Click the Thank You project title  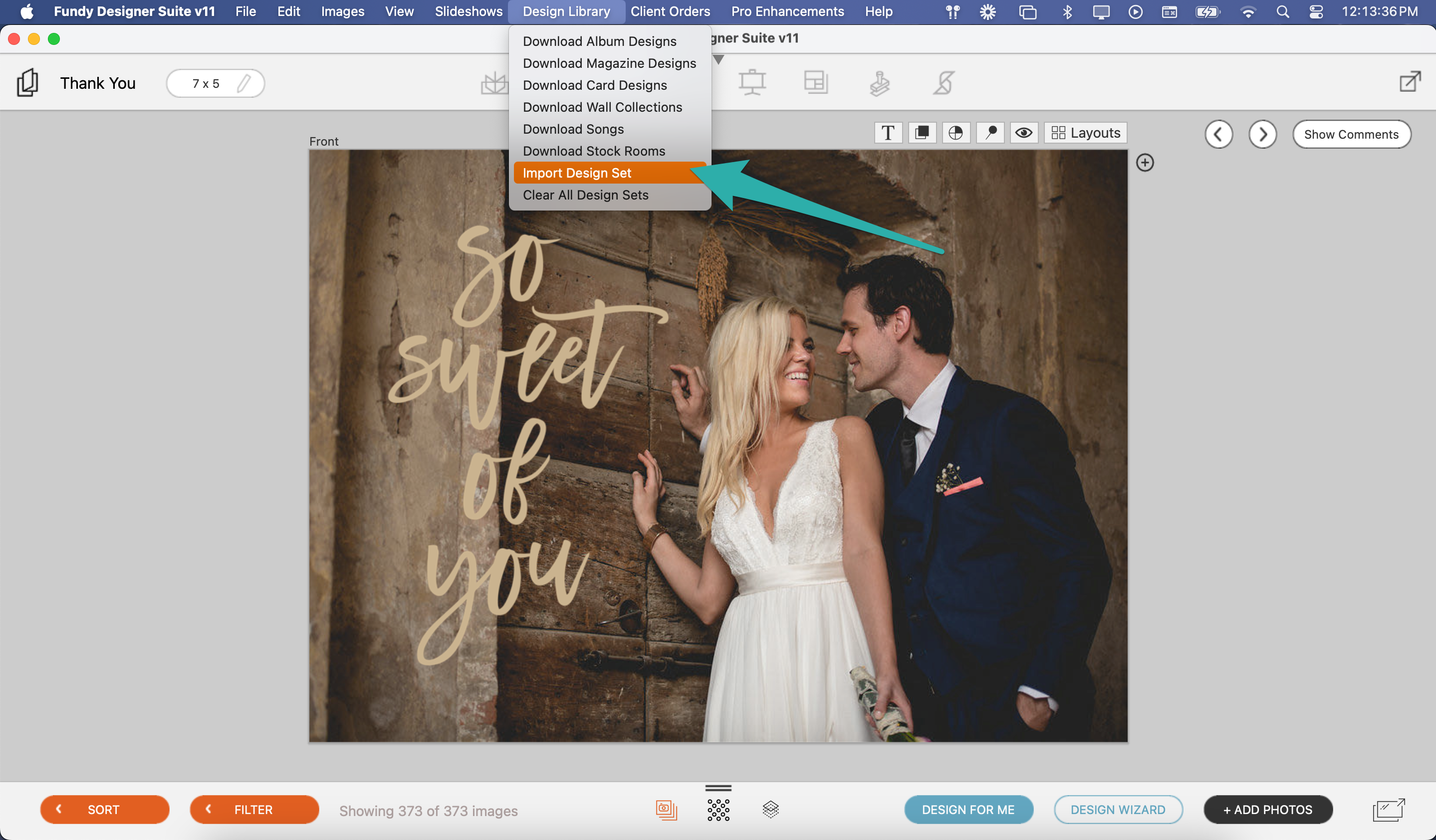[x=98, y=83]
